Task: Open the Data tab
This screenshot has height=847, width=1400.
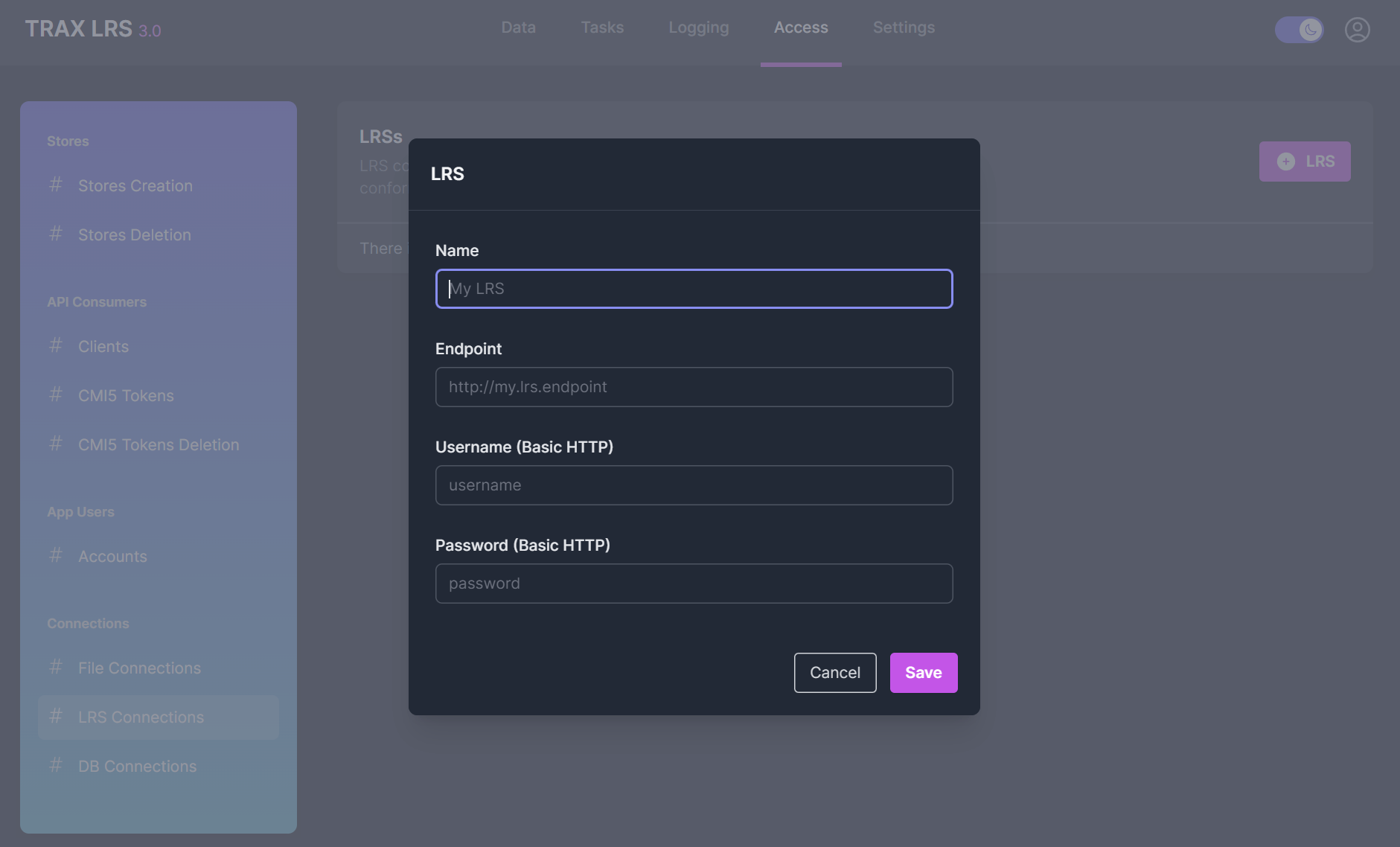Action: pos(518,28)
